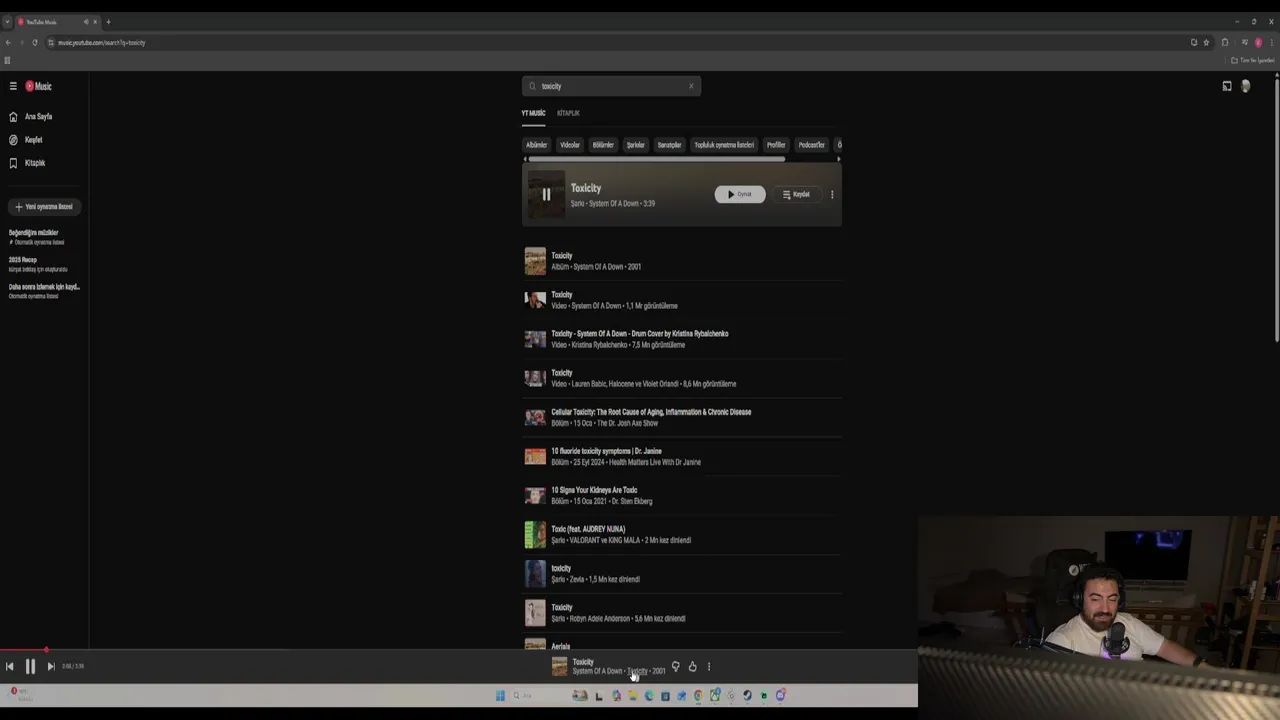Filter results by Podcast'ler chip
This screenshot has width=1280, height=720.
point(812,145)
